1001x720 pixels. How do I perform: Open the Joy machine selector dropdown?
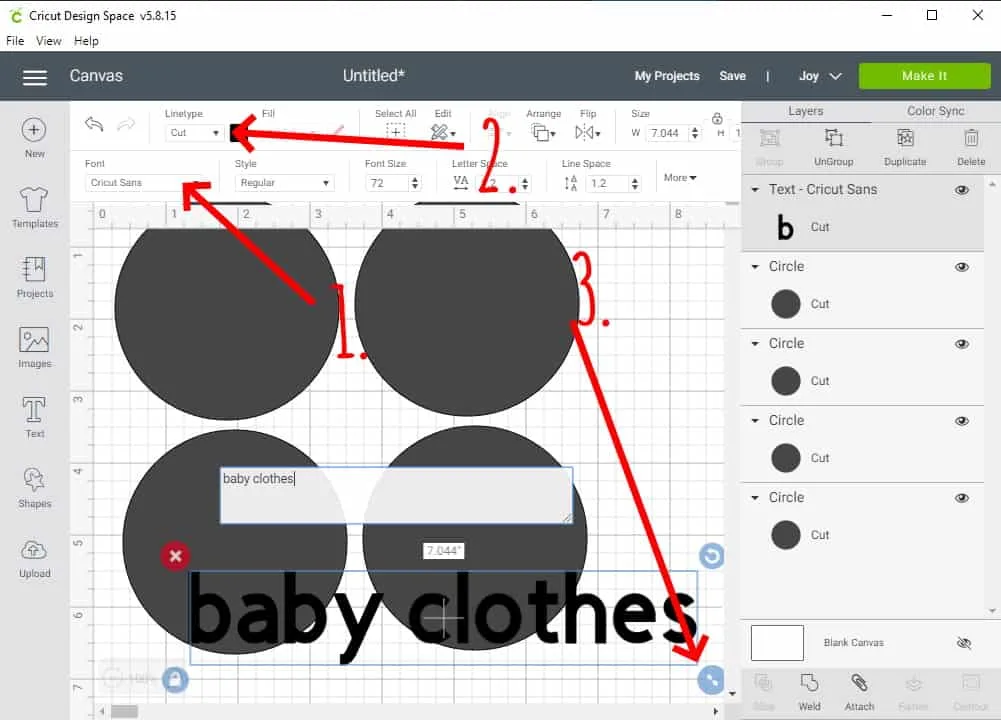click(820, 76)
